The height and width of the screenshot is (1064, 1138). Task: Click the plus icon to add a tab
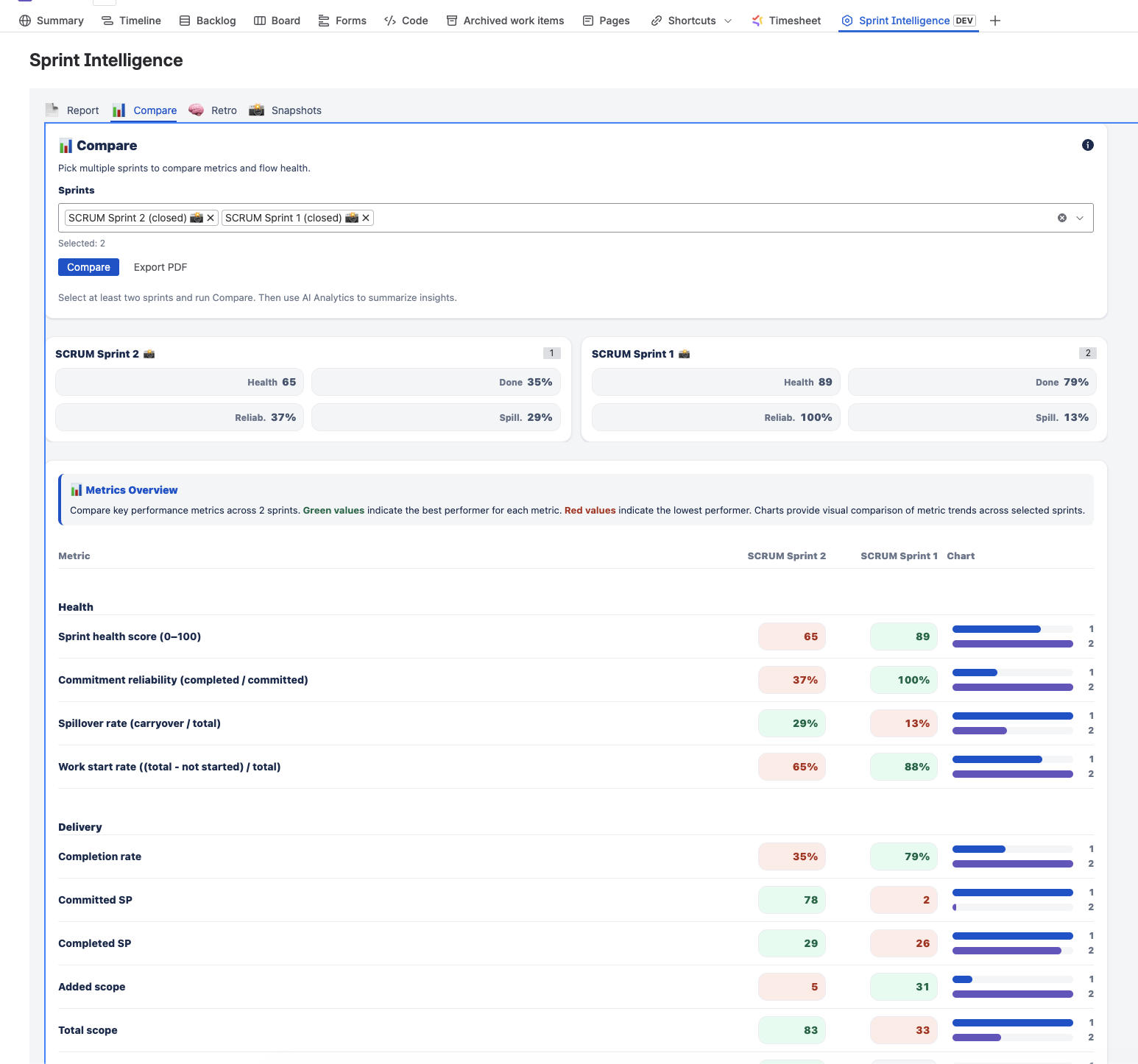tap(995, 20)
